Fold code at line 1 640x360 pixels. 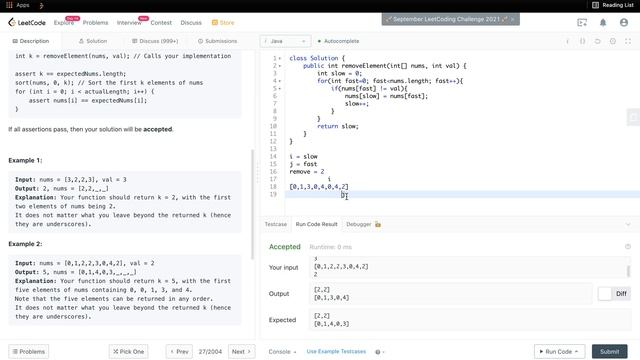pyautogui.click(x=280, y=58)
